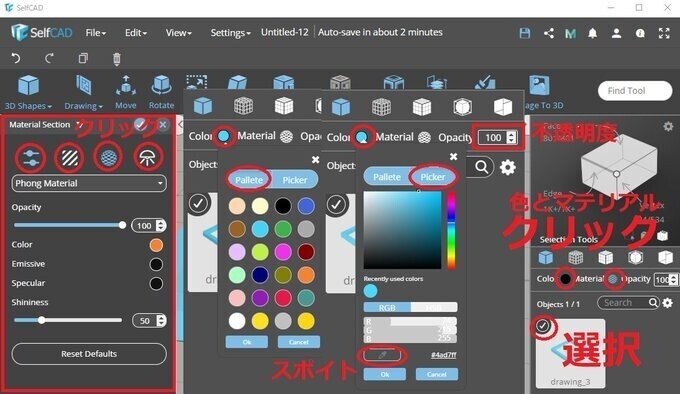Click the copy objects icon
This screenshot has width=680, height=394.
[x=83, y=58]
